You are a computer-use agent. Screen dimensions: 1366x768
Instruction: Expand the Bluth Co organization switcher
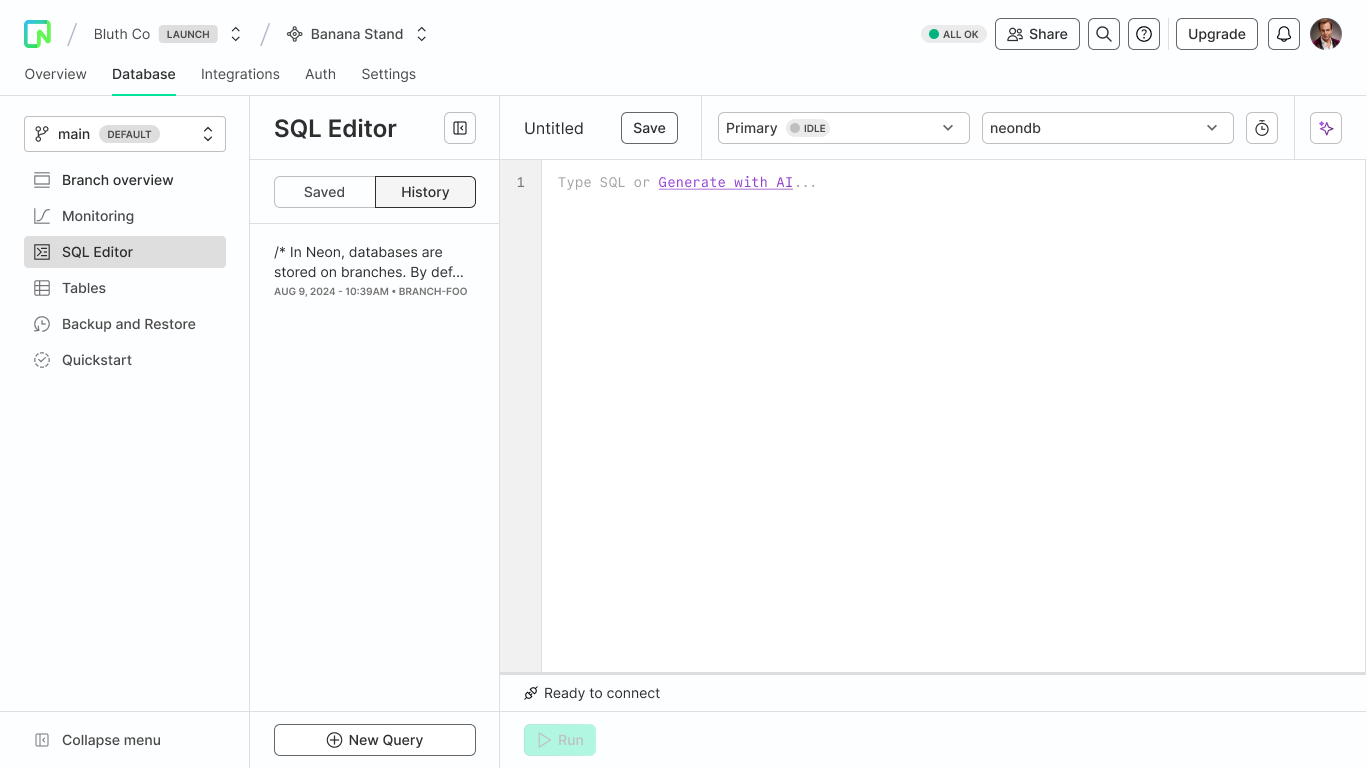click(x=236, y=34)
